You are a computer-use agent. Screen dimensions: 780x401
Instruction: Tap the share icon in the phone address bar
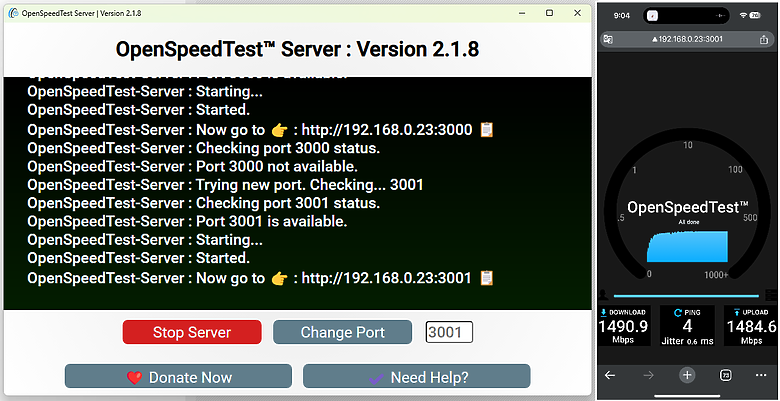pos(764,39)
